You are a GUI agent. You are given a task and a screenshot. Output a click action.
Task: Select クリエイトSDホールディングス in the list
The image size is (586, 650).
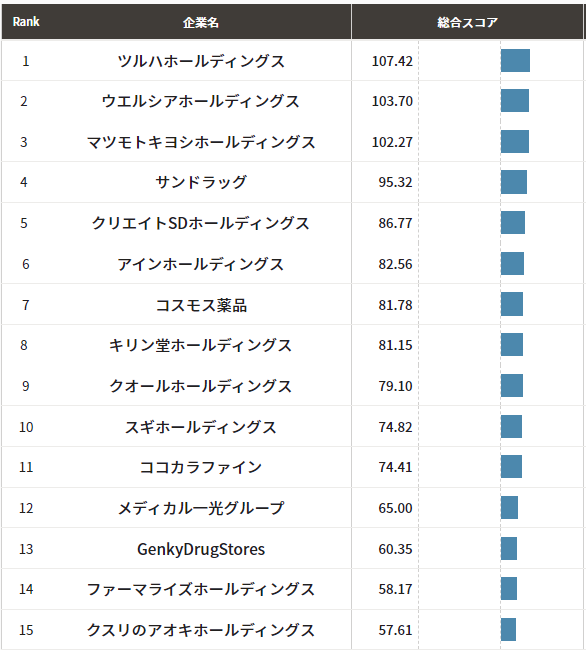click(201, 223)
